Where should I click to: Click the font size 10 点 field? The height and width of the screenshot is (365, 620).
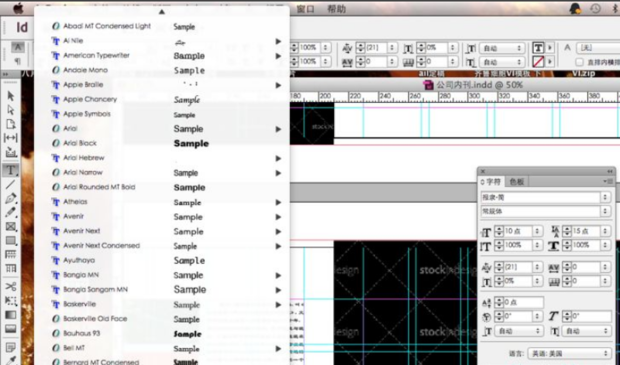point(518,231)
